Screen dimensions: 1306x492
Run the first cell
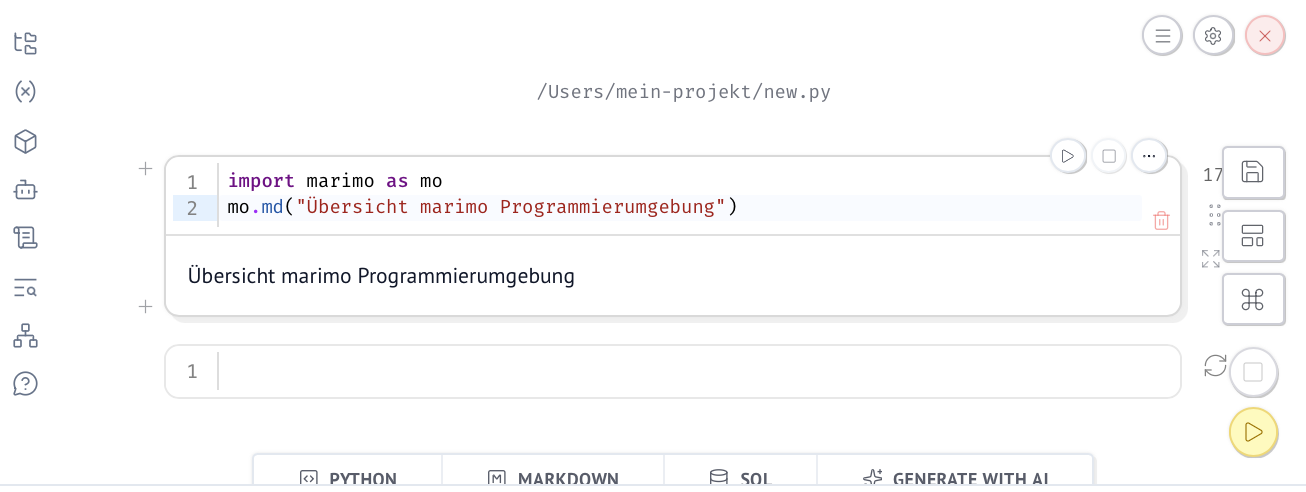[1068, 156]
